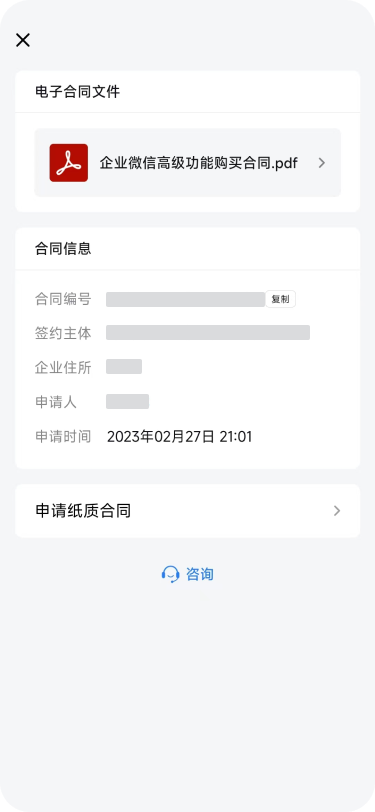Click the 电子合同文件 section header
The height and width of the screenshot is (812, 375).
tap(78, 92)
